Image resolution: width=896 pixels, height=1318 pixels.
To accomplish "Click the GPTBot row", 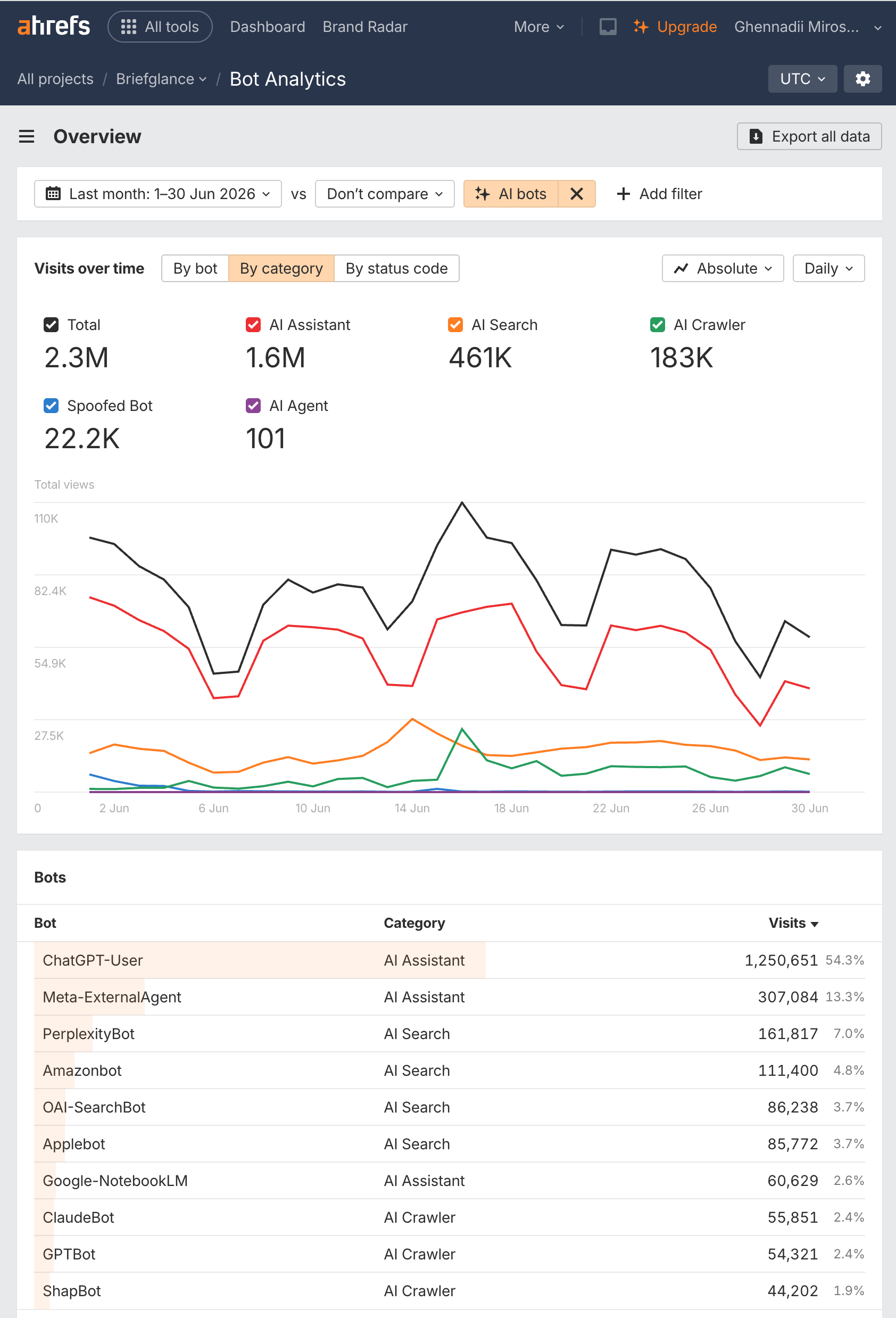I will (x=450, y=1254).
